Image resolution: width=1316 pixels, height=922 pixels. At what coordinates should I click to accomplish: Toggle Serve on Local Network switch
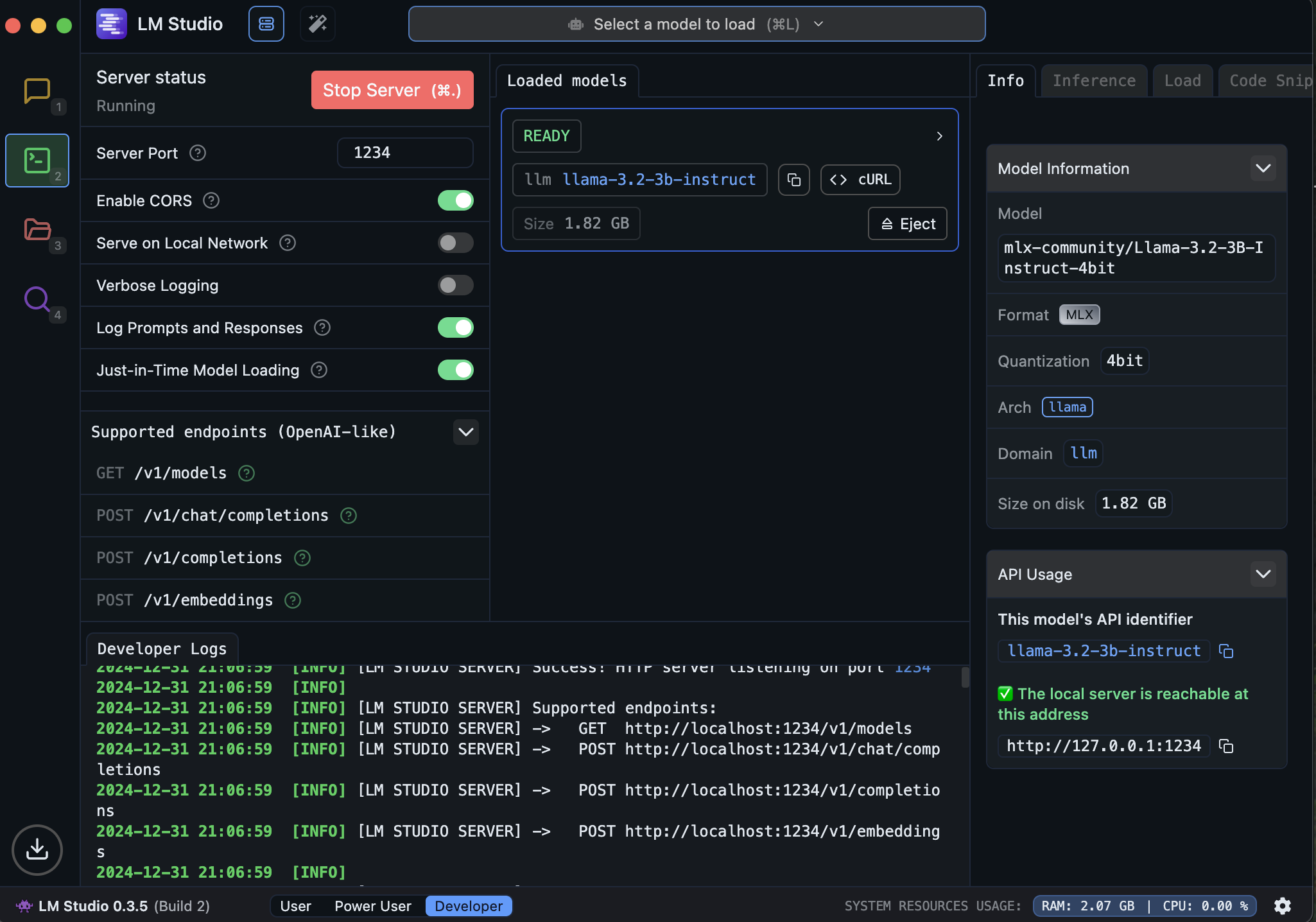456,243
